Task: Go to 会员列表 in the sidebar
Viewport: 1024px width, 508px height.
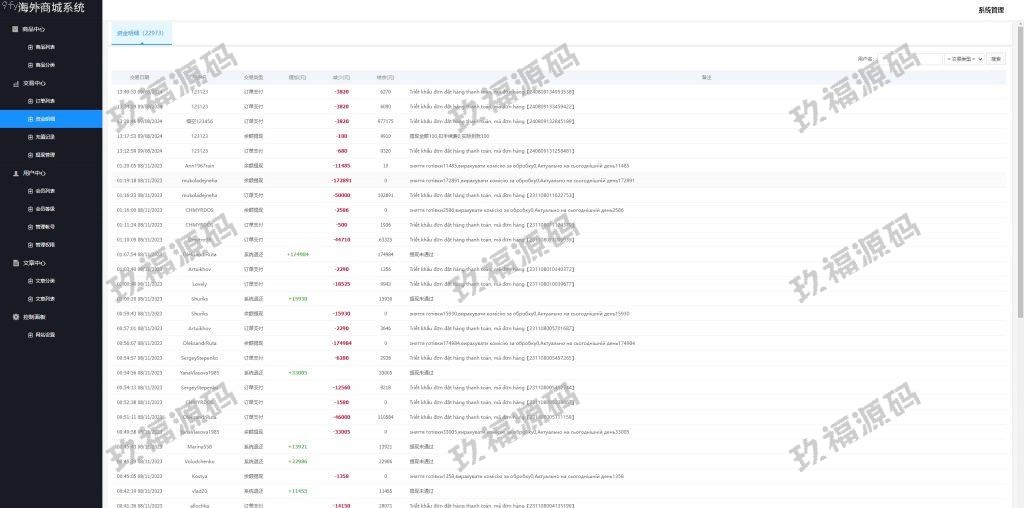Action: click(x=45, y=191)
